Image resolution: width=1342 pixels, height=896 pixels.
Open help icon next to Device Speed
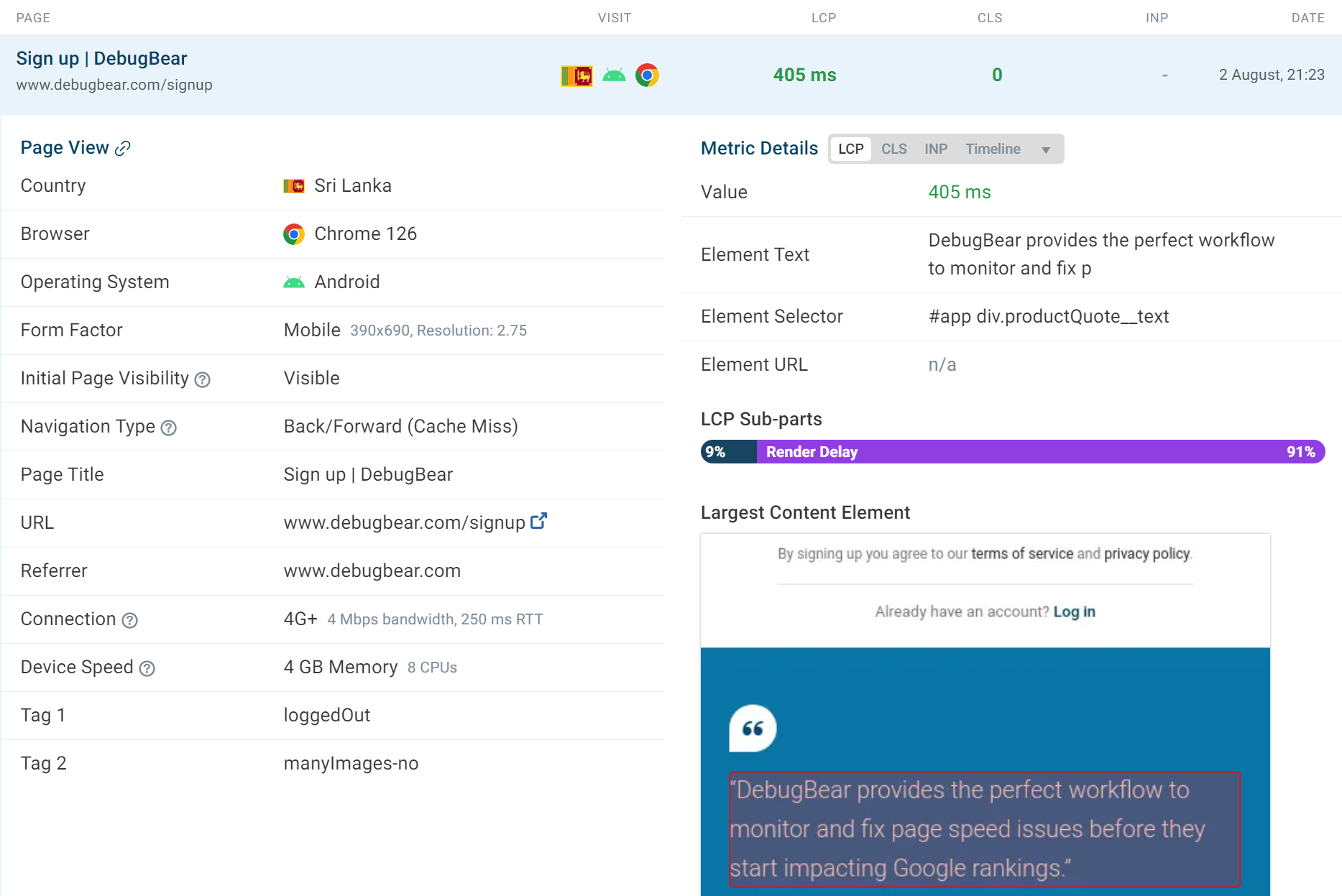(x=147, y=668)
